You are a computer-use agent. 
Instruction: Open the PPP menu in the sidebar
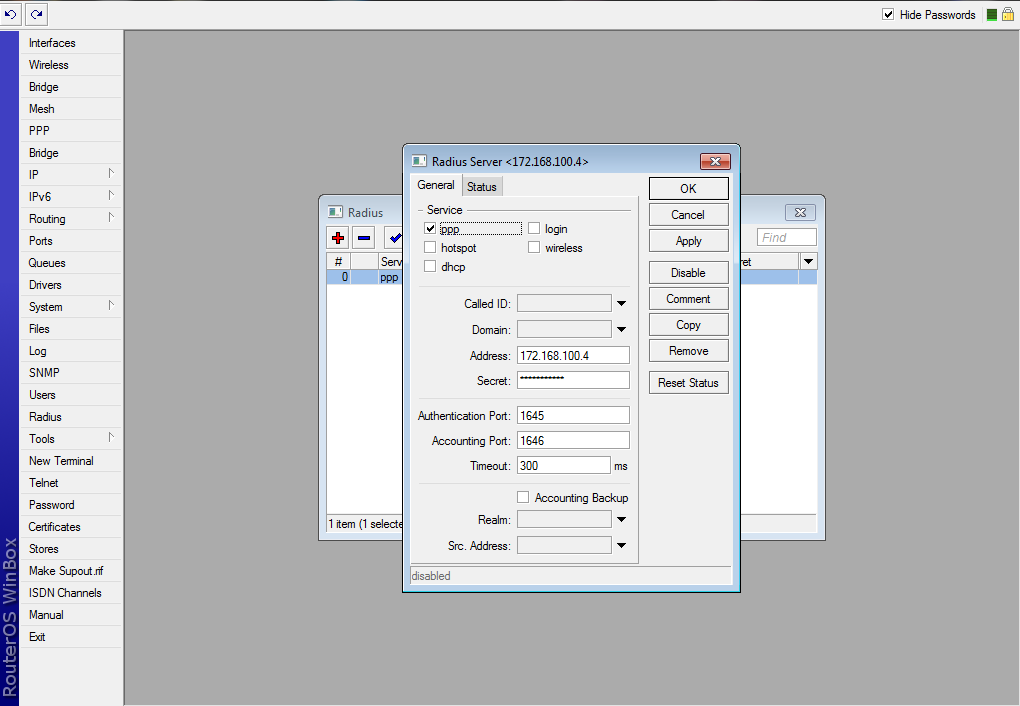(x=39, y=131)
